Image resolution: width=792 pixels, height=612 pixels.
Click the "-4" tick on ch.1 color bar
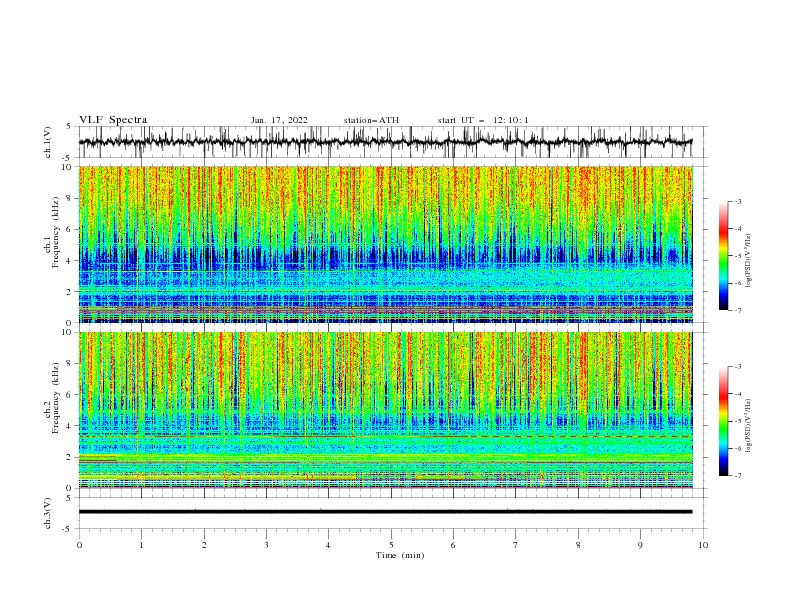[x=738, y=229]
